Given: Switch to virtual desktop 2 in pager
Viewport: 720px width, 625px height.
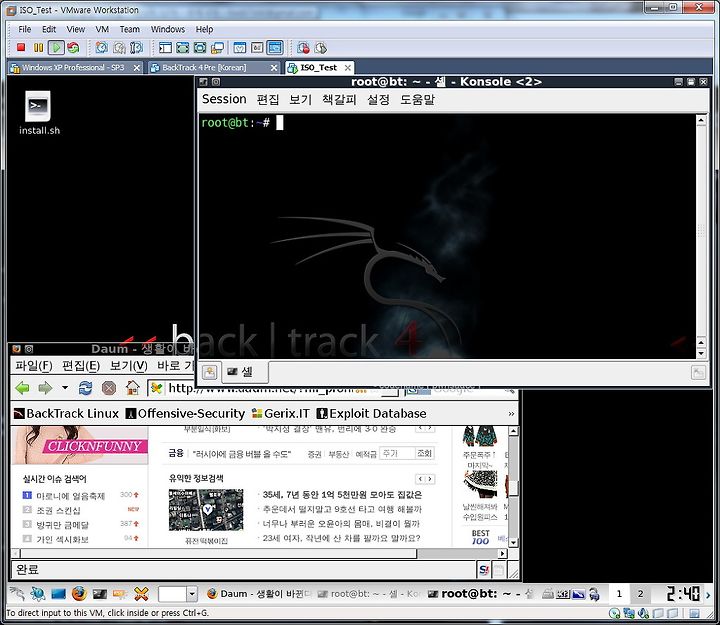Looking at the screenshot, I should coord(641,594).
